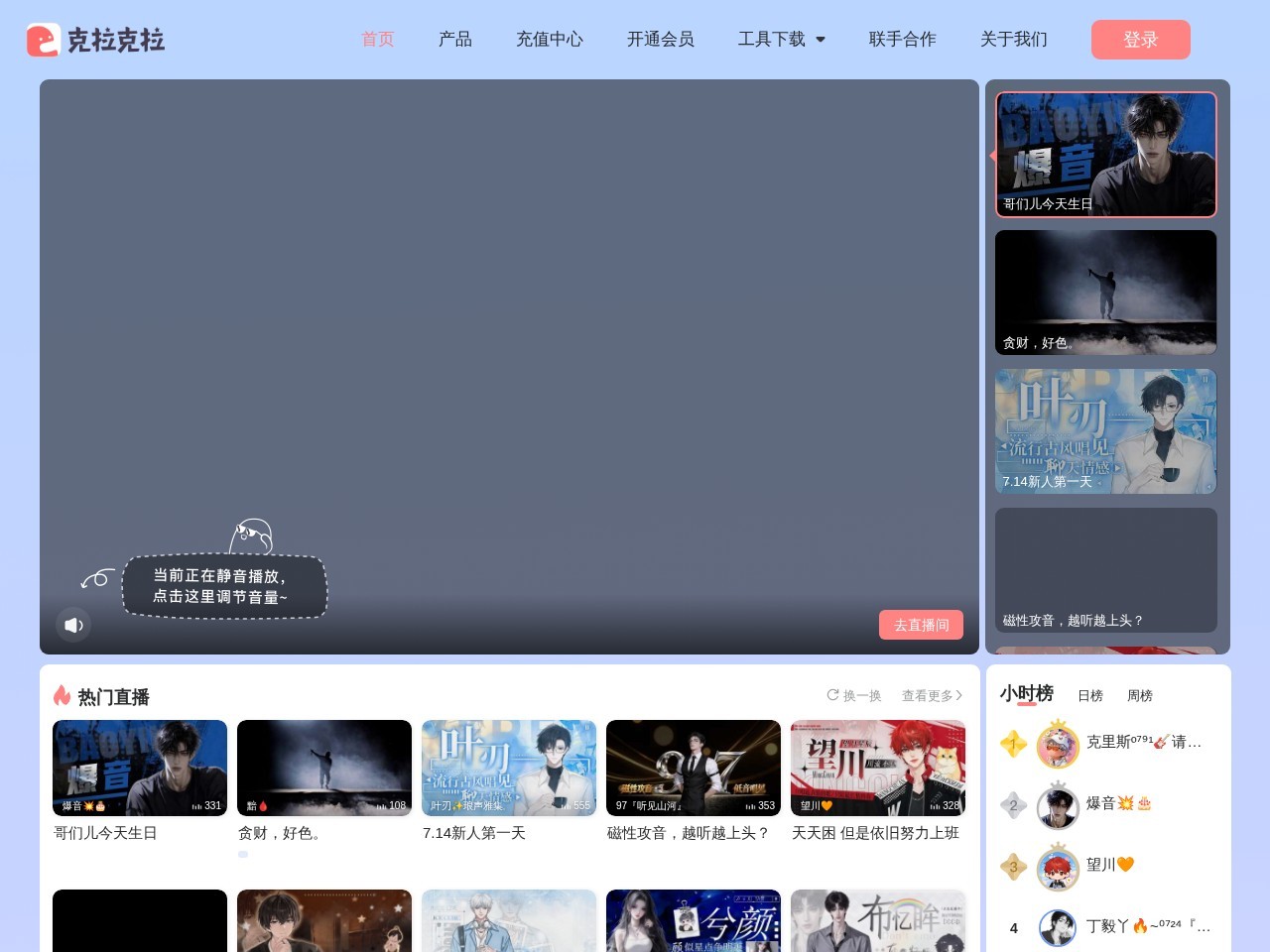Click the 登录 button
The height and width of the screenshot is (952, 1270).
1141,40
